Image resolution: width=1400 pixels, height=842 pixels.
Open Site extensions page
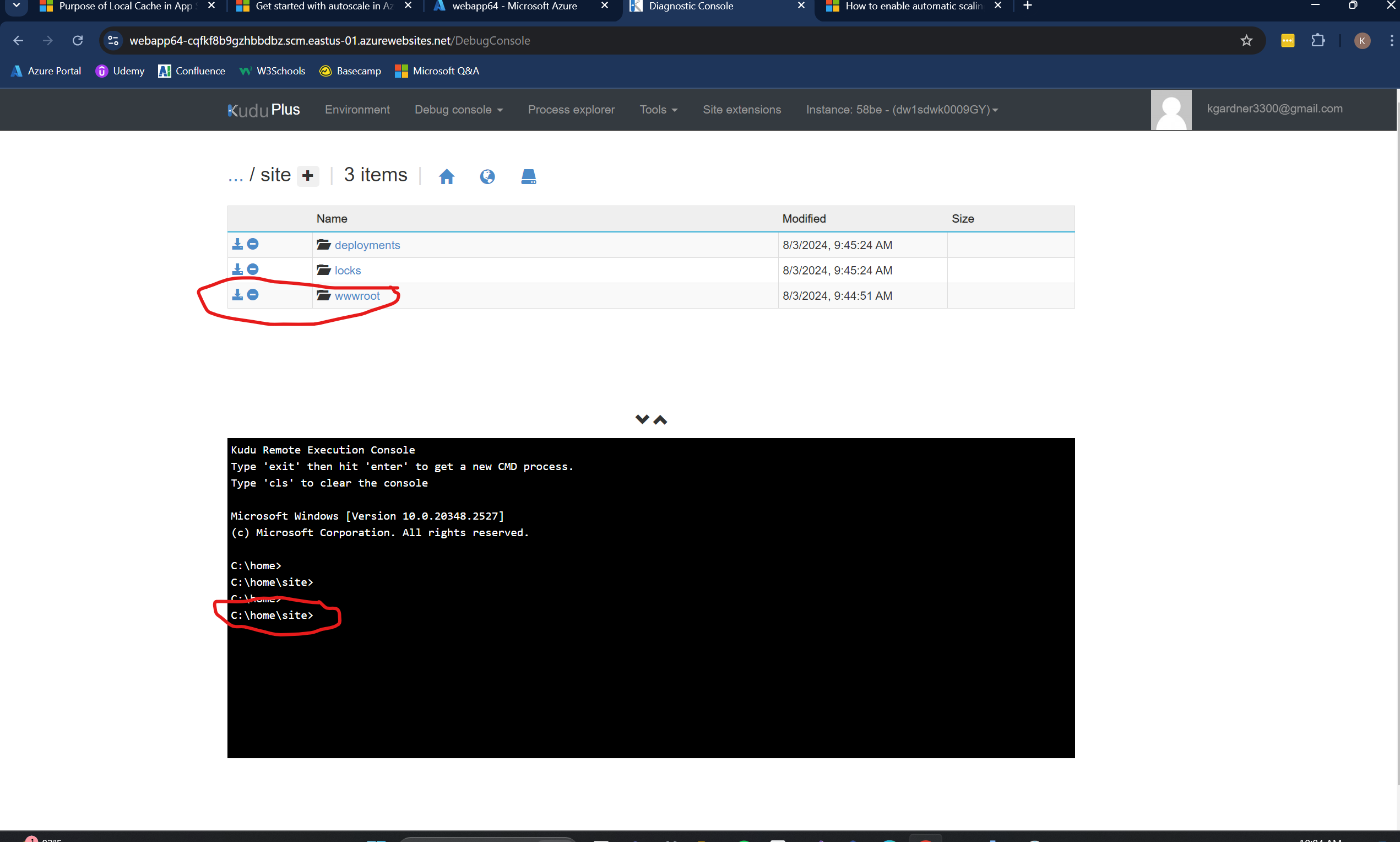point(742,110)
